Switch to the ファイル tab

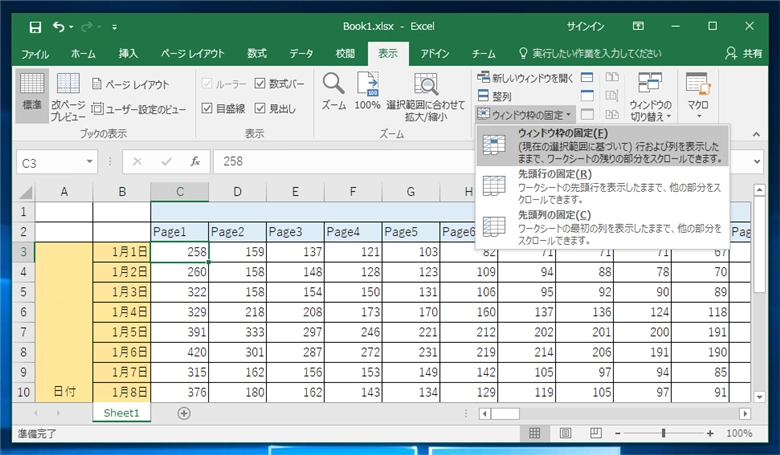click(35, 54)
